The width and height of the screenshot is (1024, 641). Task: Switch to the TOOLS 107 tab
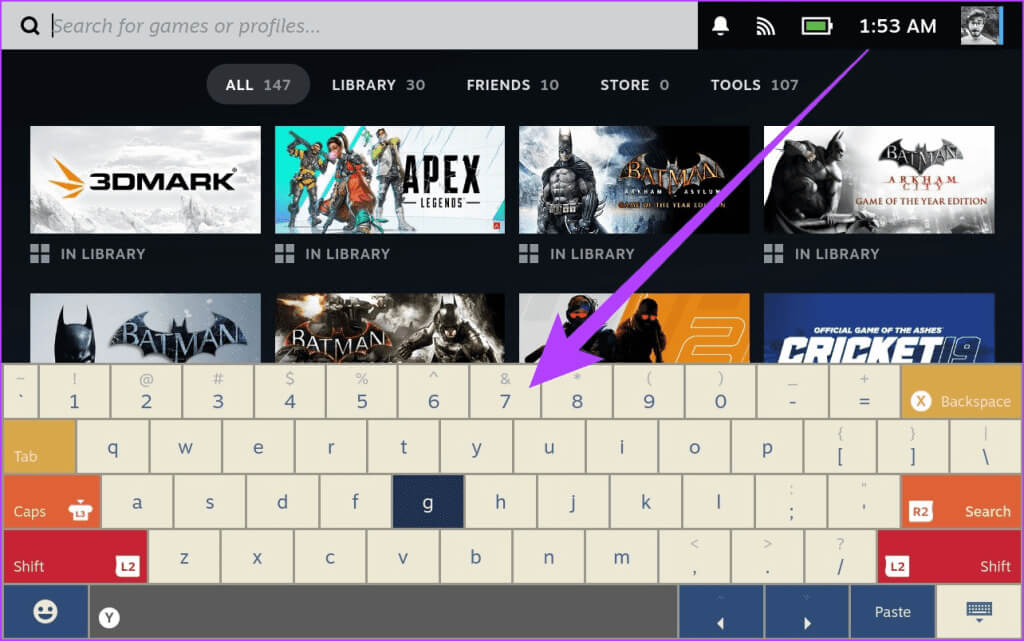pos(754,85)
